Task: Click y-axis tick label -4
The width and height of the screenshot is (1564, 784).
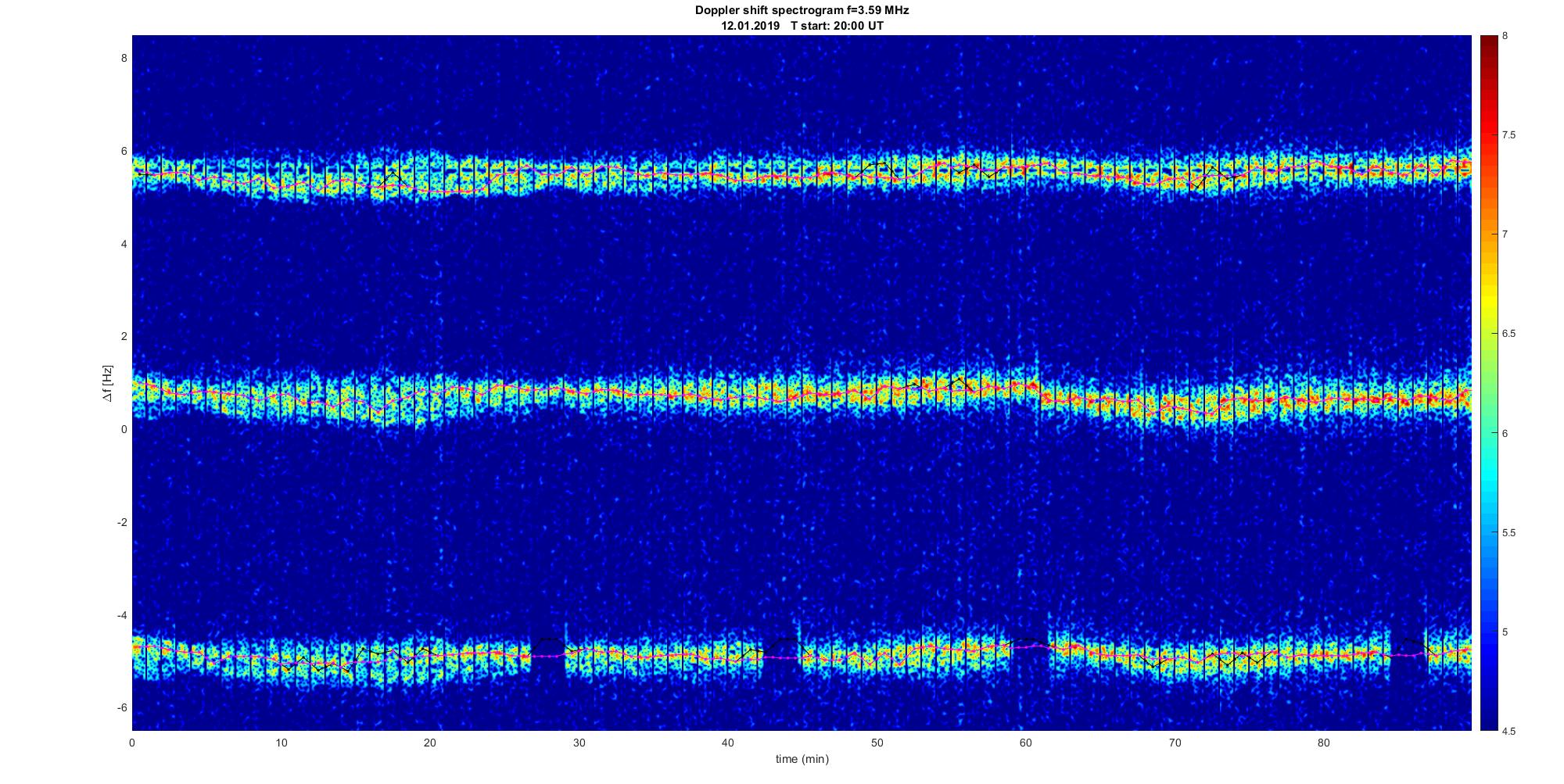Action: (121, 615)
